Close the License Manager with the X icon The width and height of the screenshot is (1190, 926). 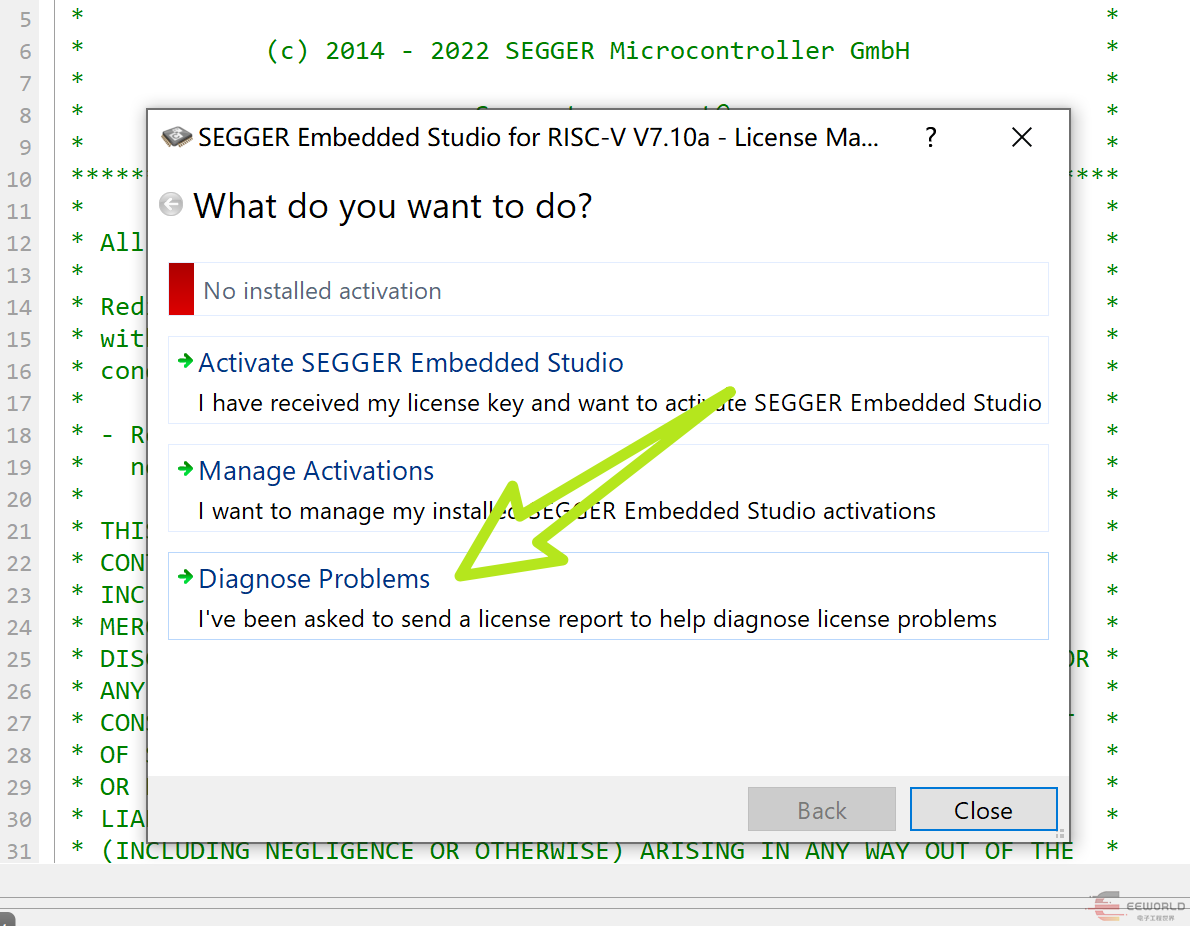(1021, 137)
